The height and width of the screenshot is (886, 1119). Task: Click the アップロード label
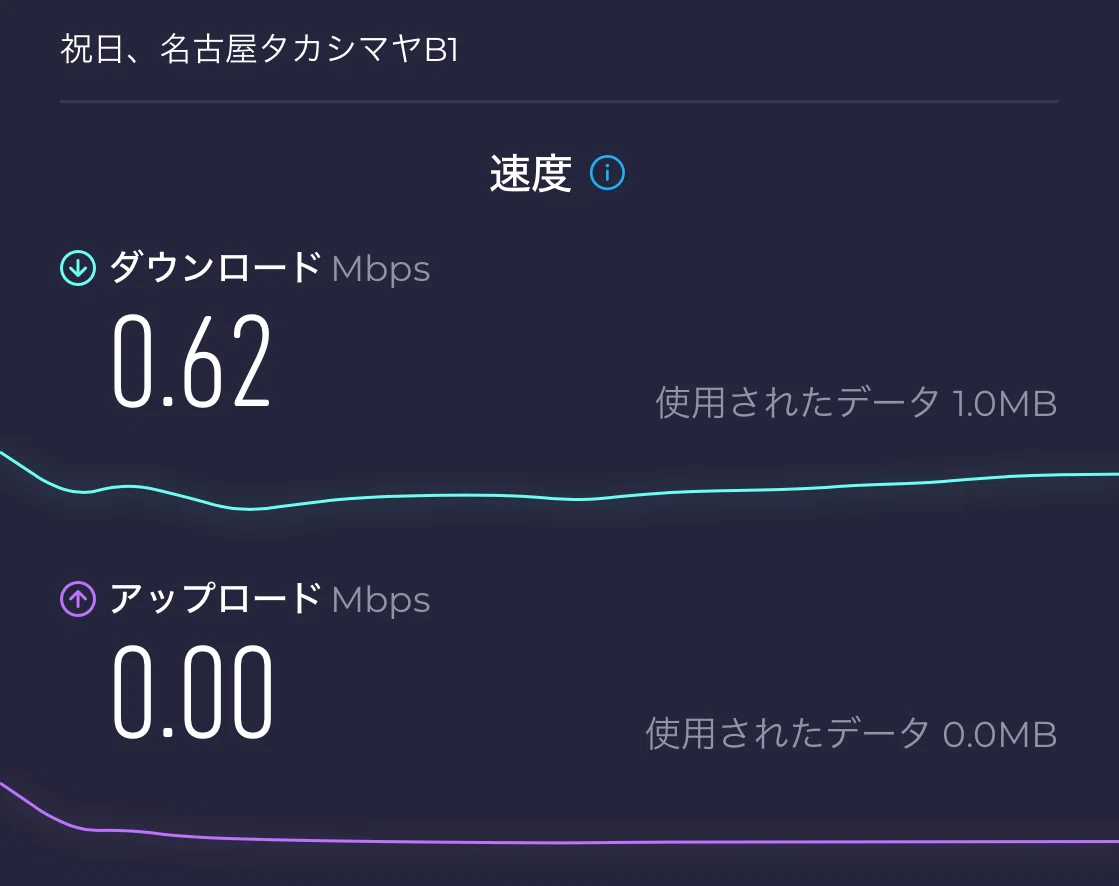click(215, 599)
